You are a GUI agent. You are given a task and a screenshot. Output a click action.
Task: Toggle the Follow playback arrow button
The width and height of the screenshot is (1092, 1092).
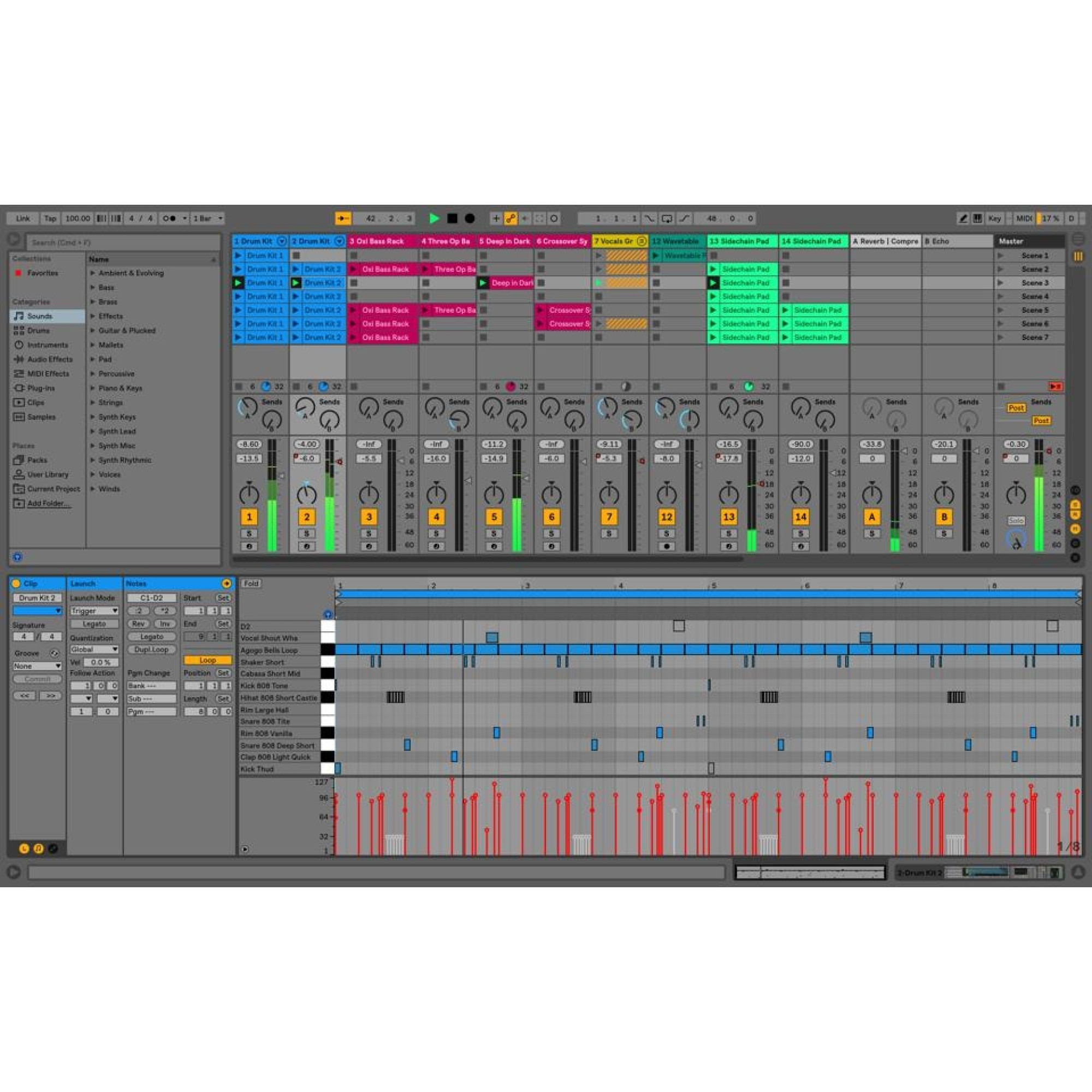point(342,218)
